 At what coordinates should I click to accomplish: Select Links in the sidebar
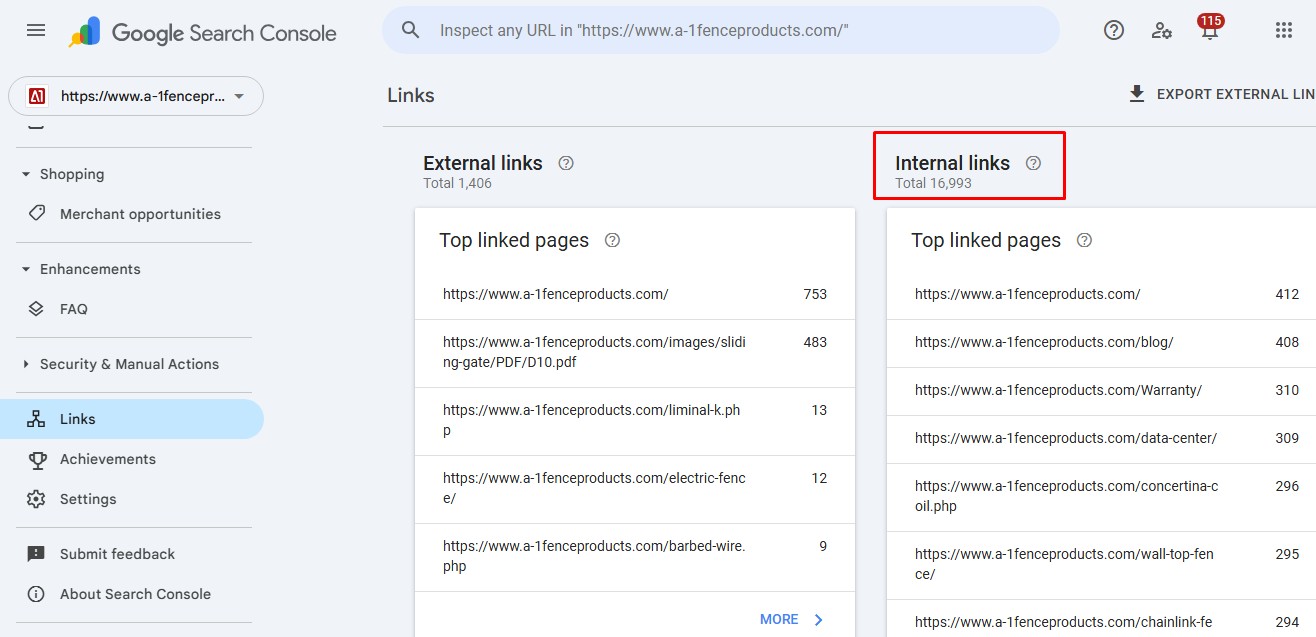click(x=132, y=419)
